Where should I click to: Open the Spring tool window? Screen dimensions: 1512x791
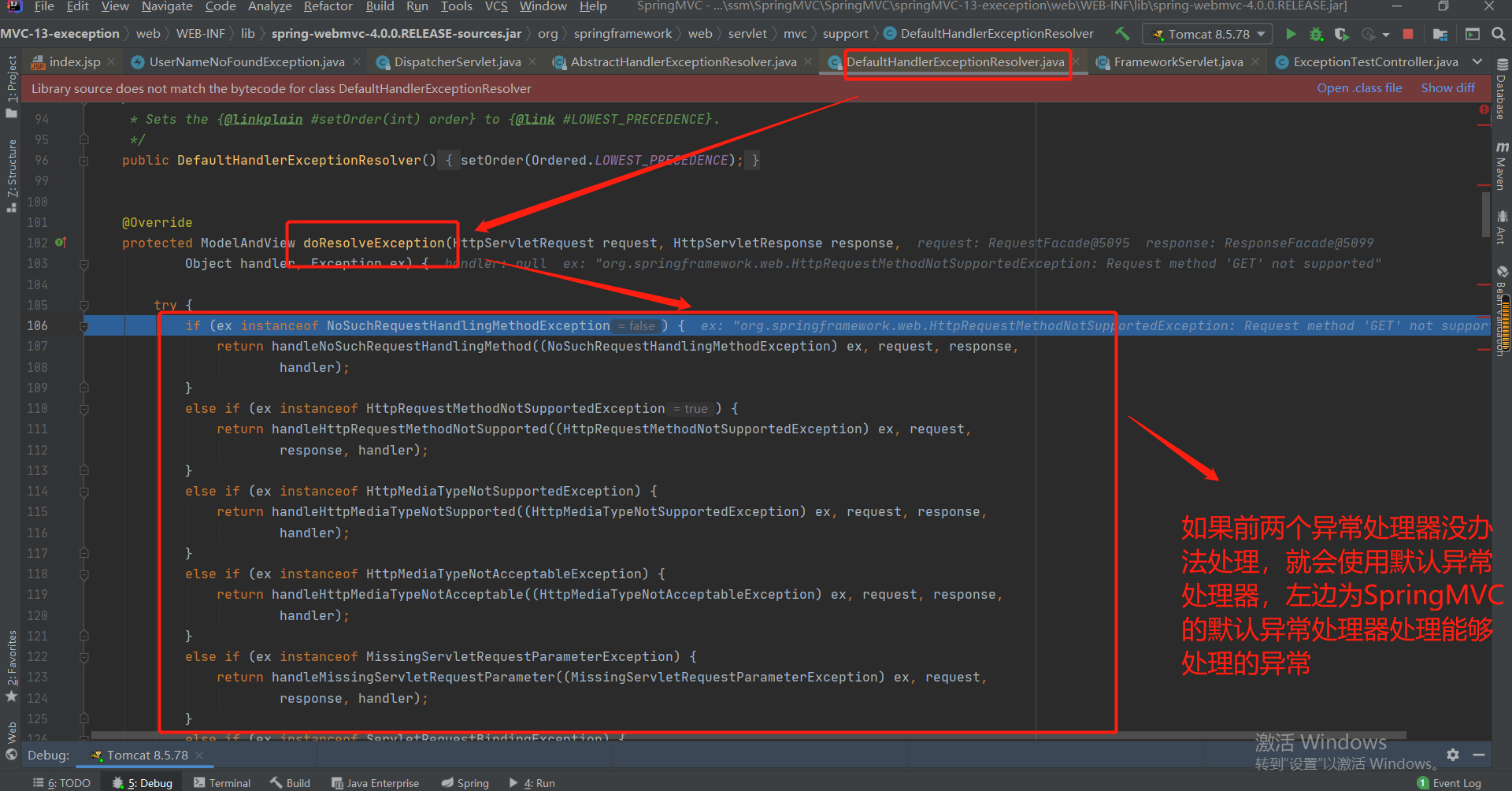465,782
